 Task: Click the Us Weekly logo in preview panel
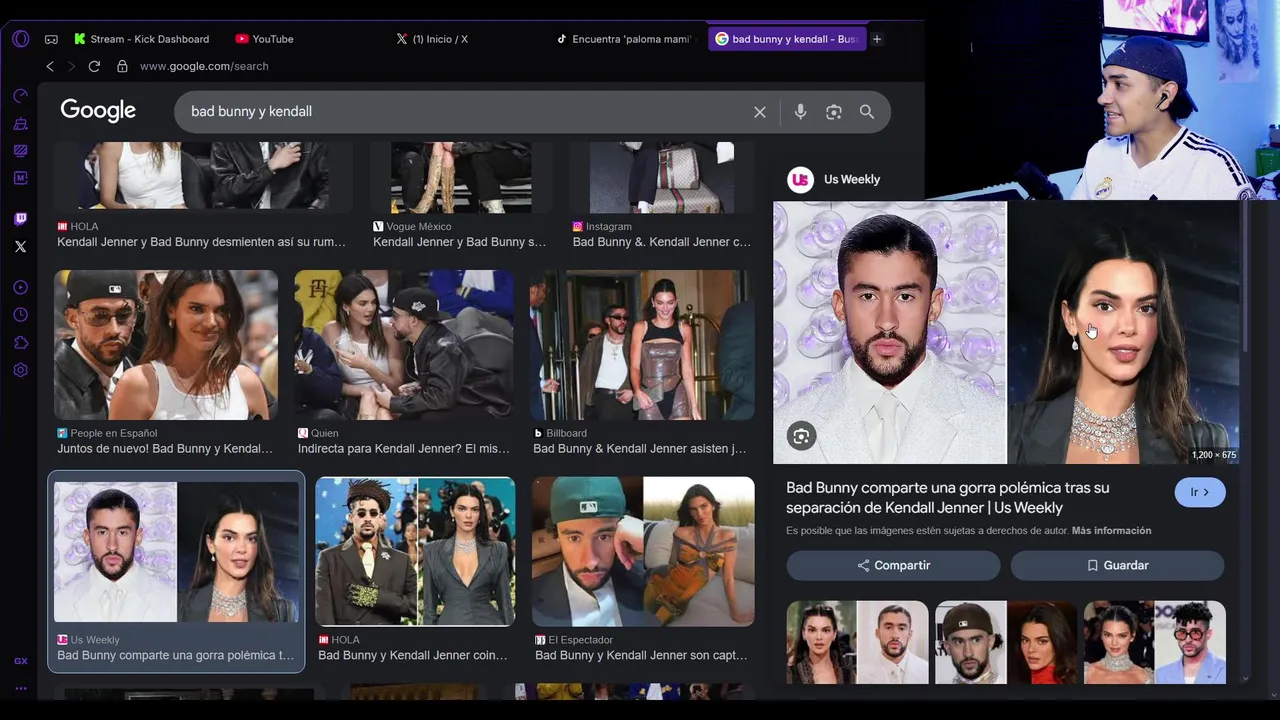click(800, 179)
